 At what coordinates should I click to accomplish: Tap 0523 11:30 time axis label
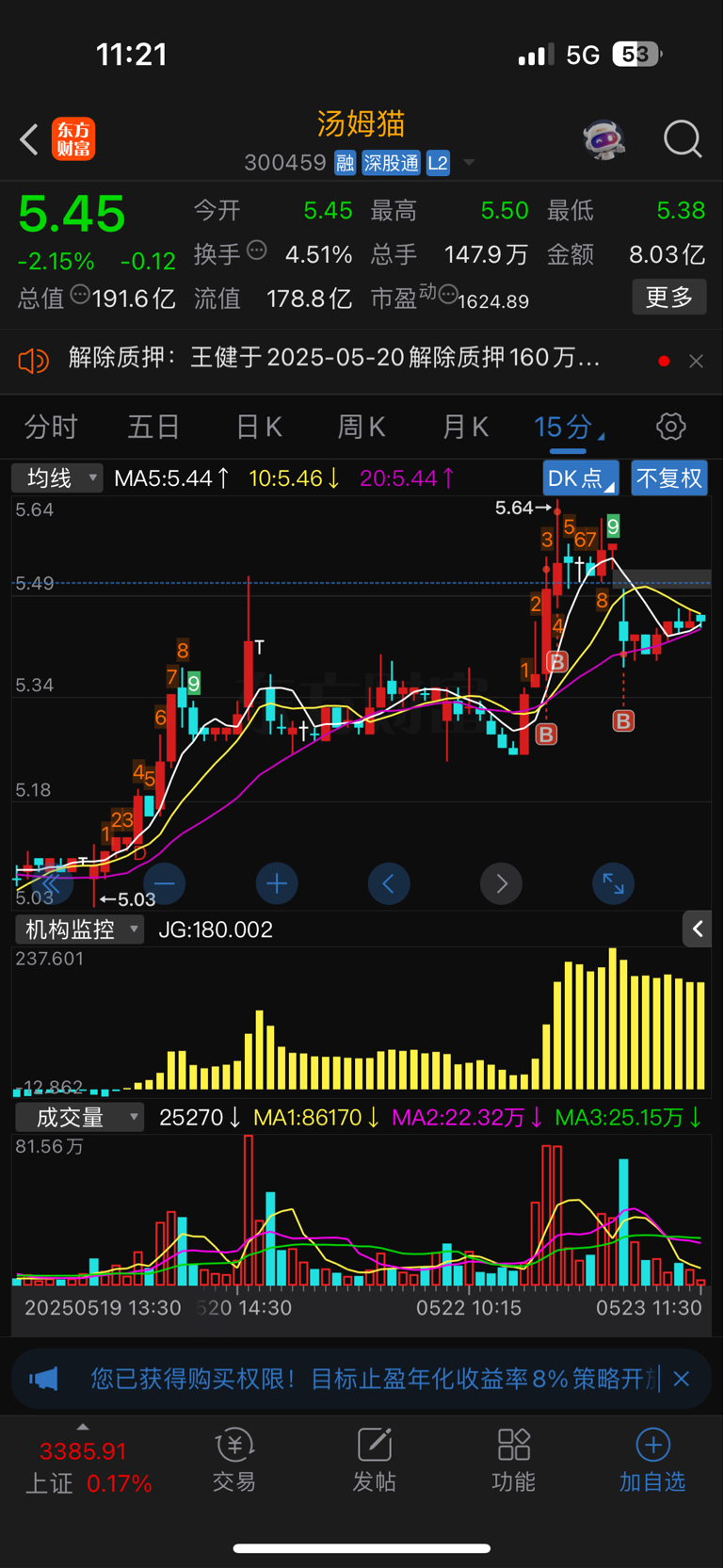click(649, 1308)
